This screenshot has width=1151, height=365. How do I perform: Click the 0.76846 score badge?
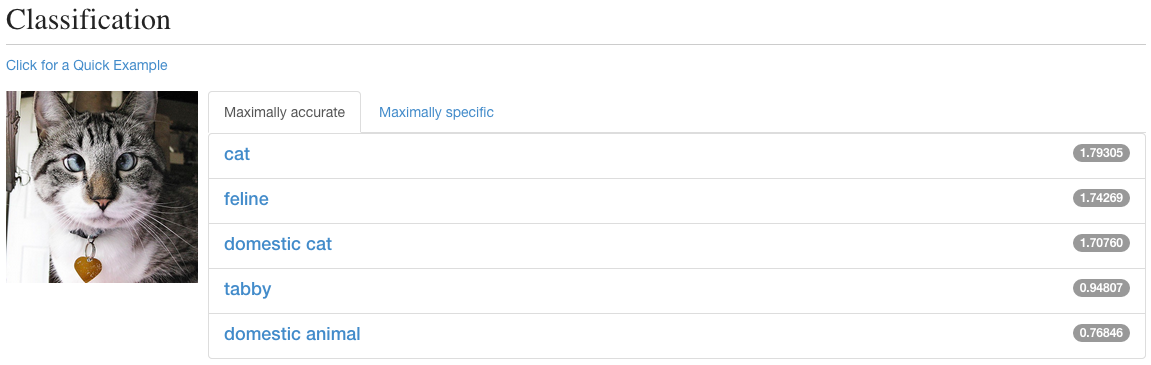click(x=1101, y=333)
